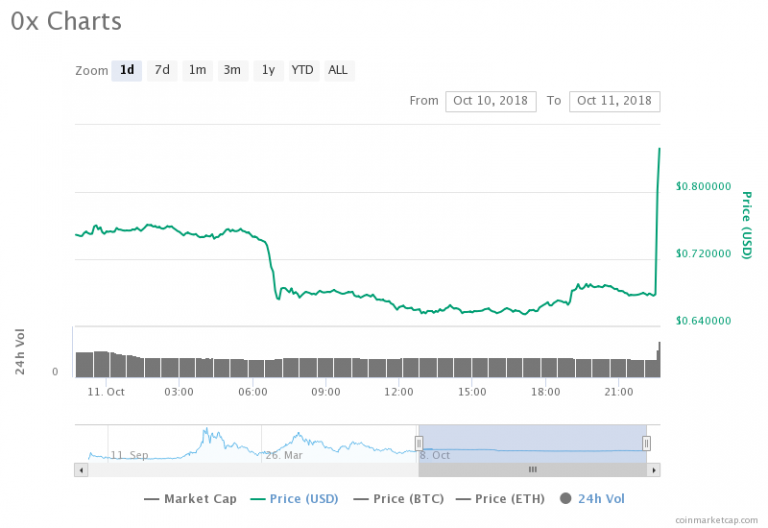Image resolution: width=768 pixels, height=528 pixels.
Task: Click the navigator scrollbar thumb grip
Action: point(533,470)
